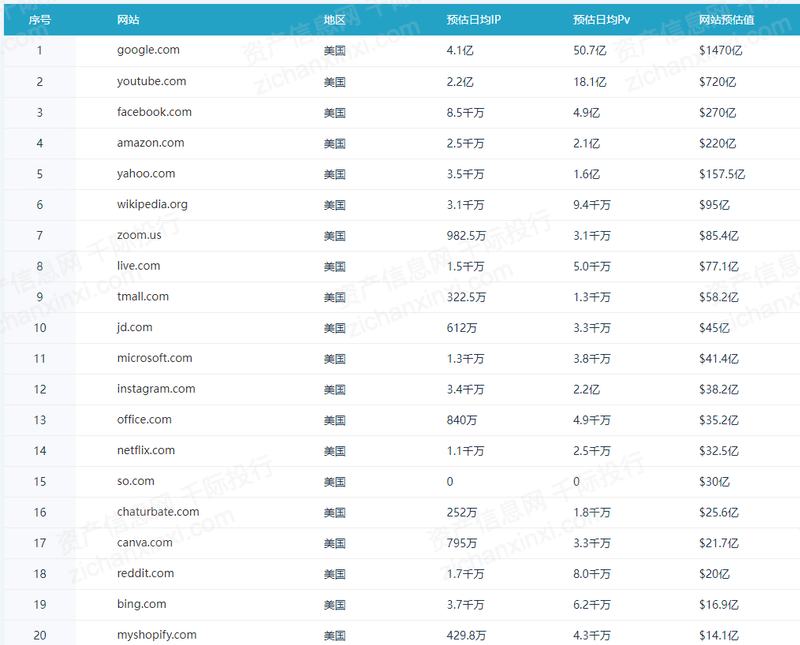Screen dimensions: 800x645
Task: Select canva.com in the table
Action: 145,543
